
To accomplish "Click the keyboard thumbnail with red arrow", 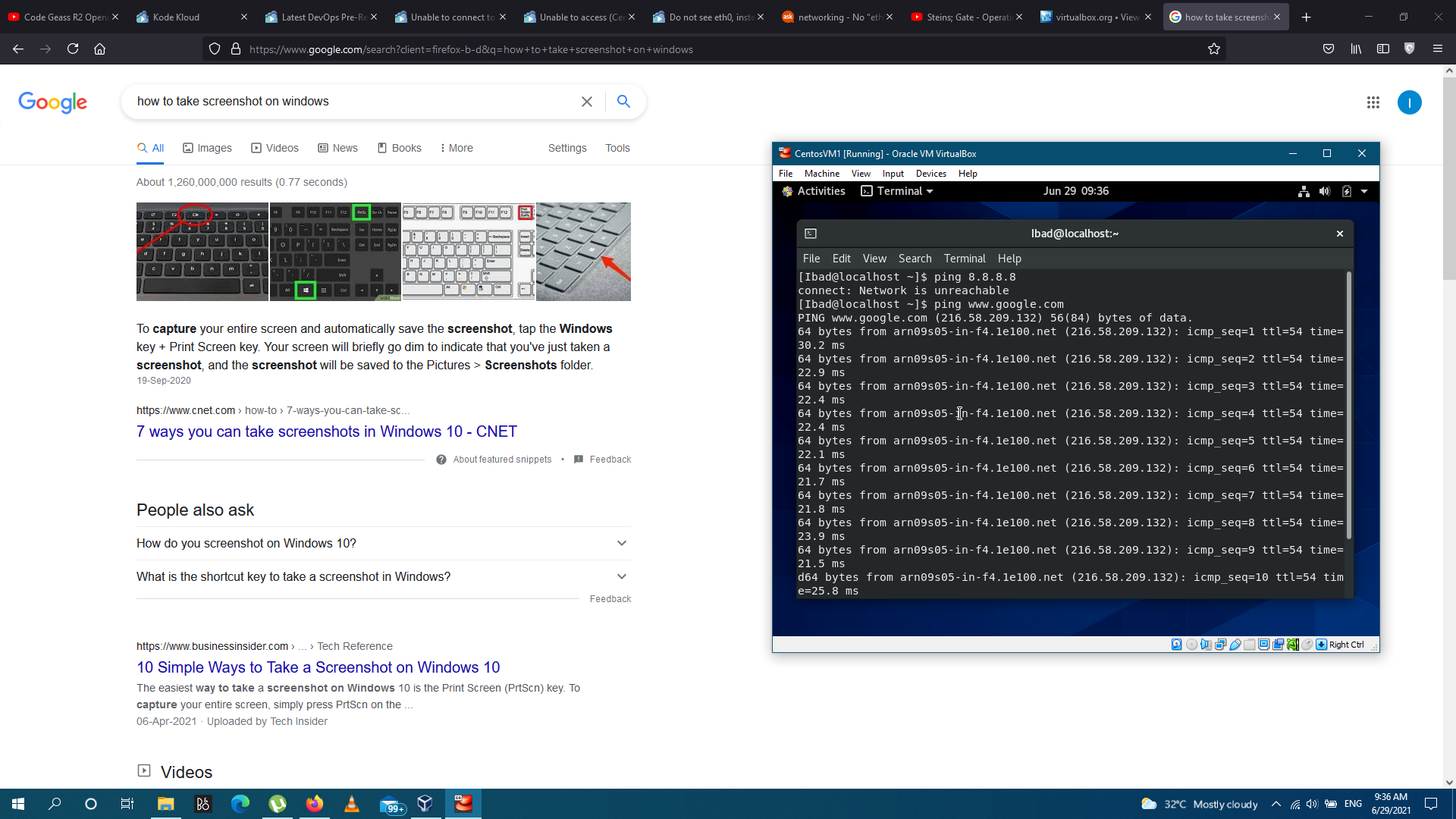I will point(583,252).
